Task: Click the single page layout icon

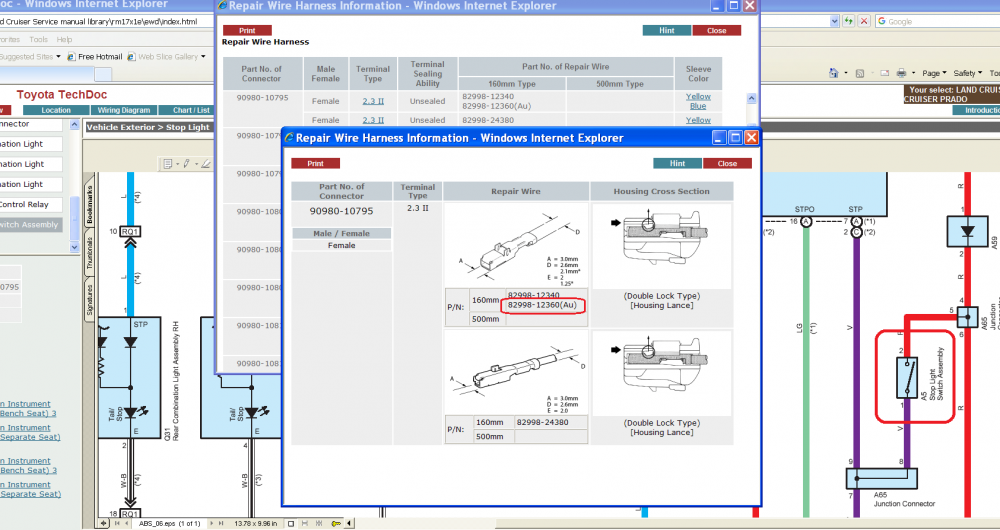Action: pos(290,524)
